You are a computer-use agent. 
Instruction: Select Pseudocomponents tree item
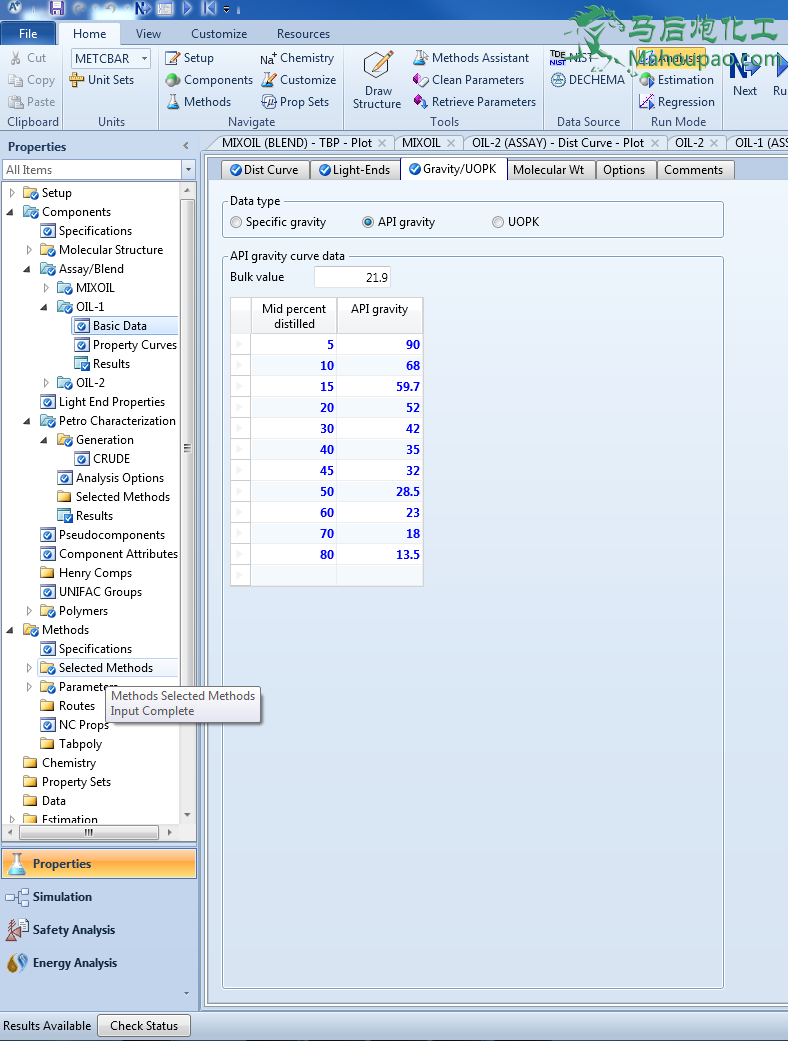[x=102, y=535]
